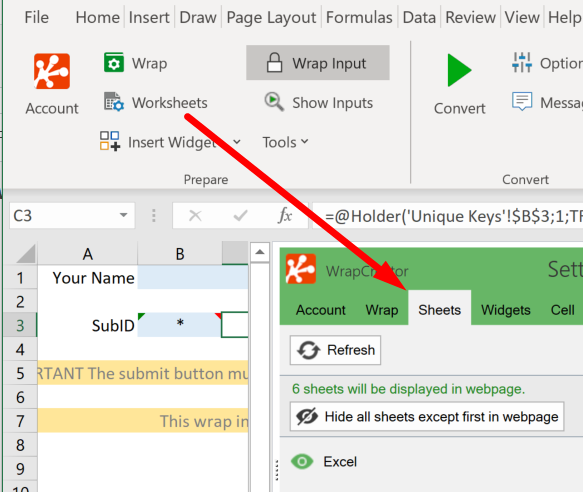583x492 pixels.
Task: Click the Insert Widget icon
Action: [x=110, y=141]
